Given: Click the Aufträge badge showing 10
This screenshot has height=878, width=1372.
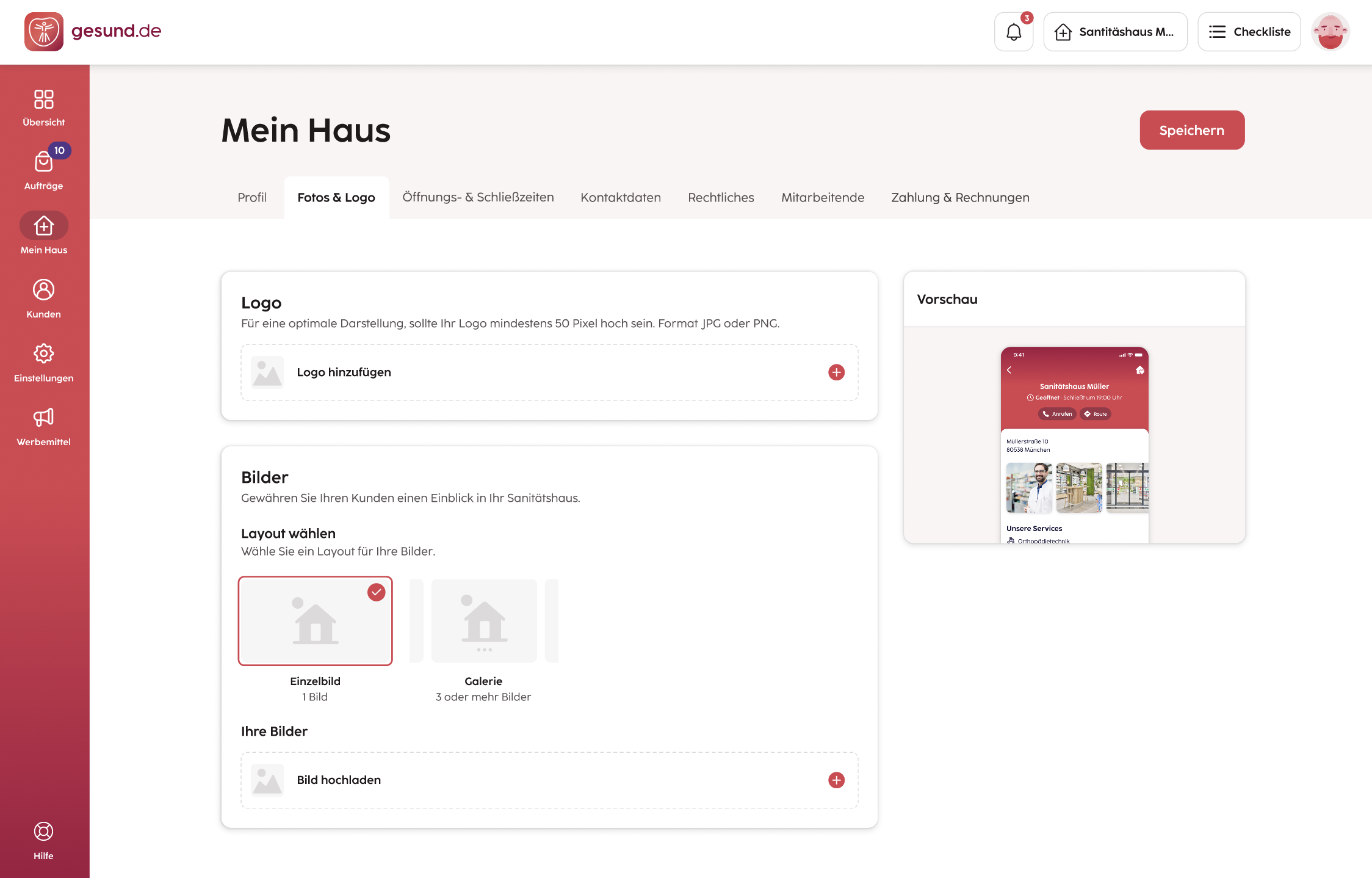Looking at the screenshot, I should (x=59, y=150).
